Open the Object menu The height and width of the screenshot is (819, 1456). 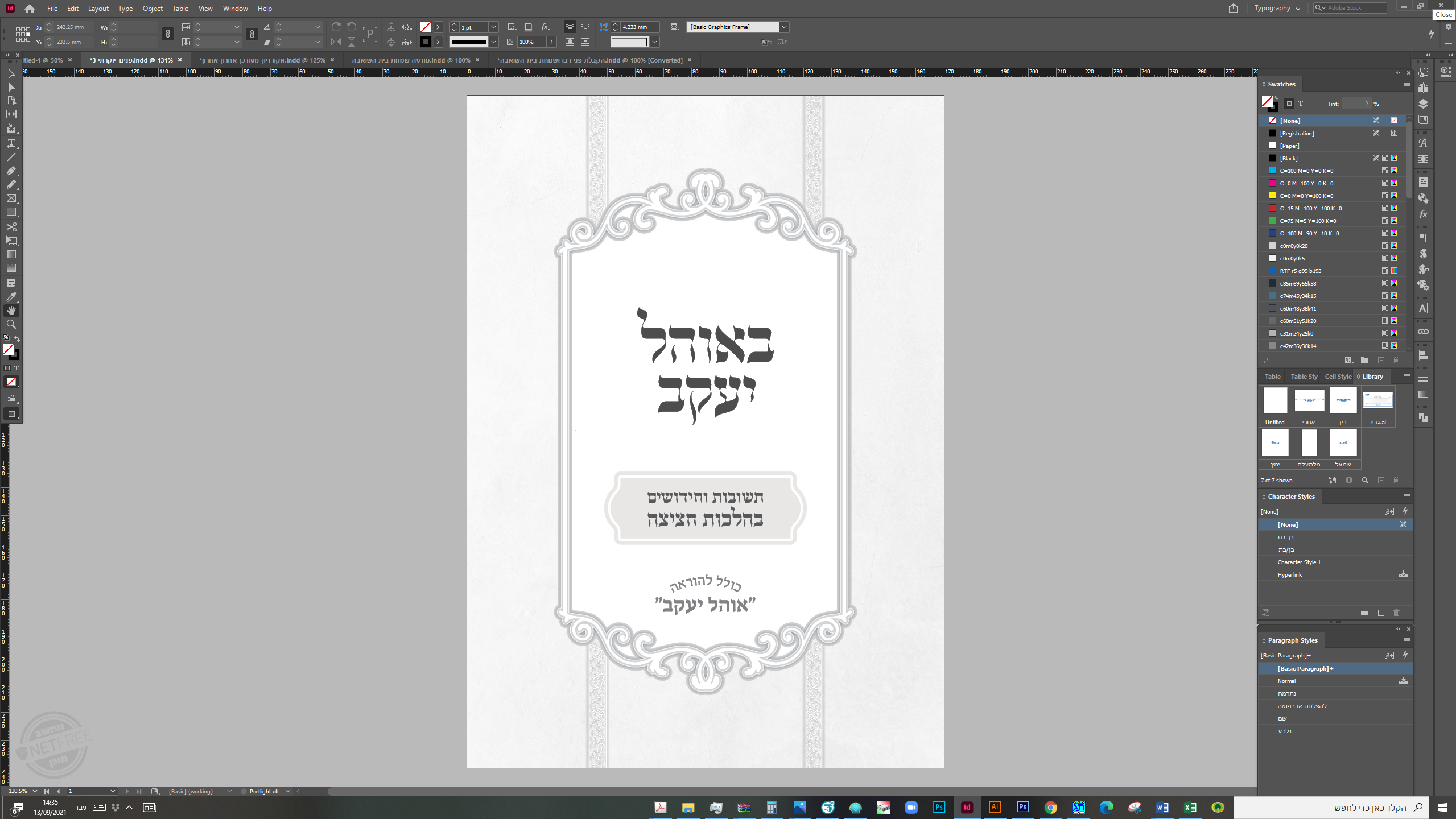coord(152,8)
